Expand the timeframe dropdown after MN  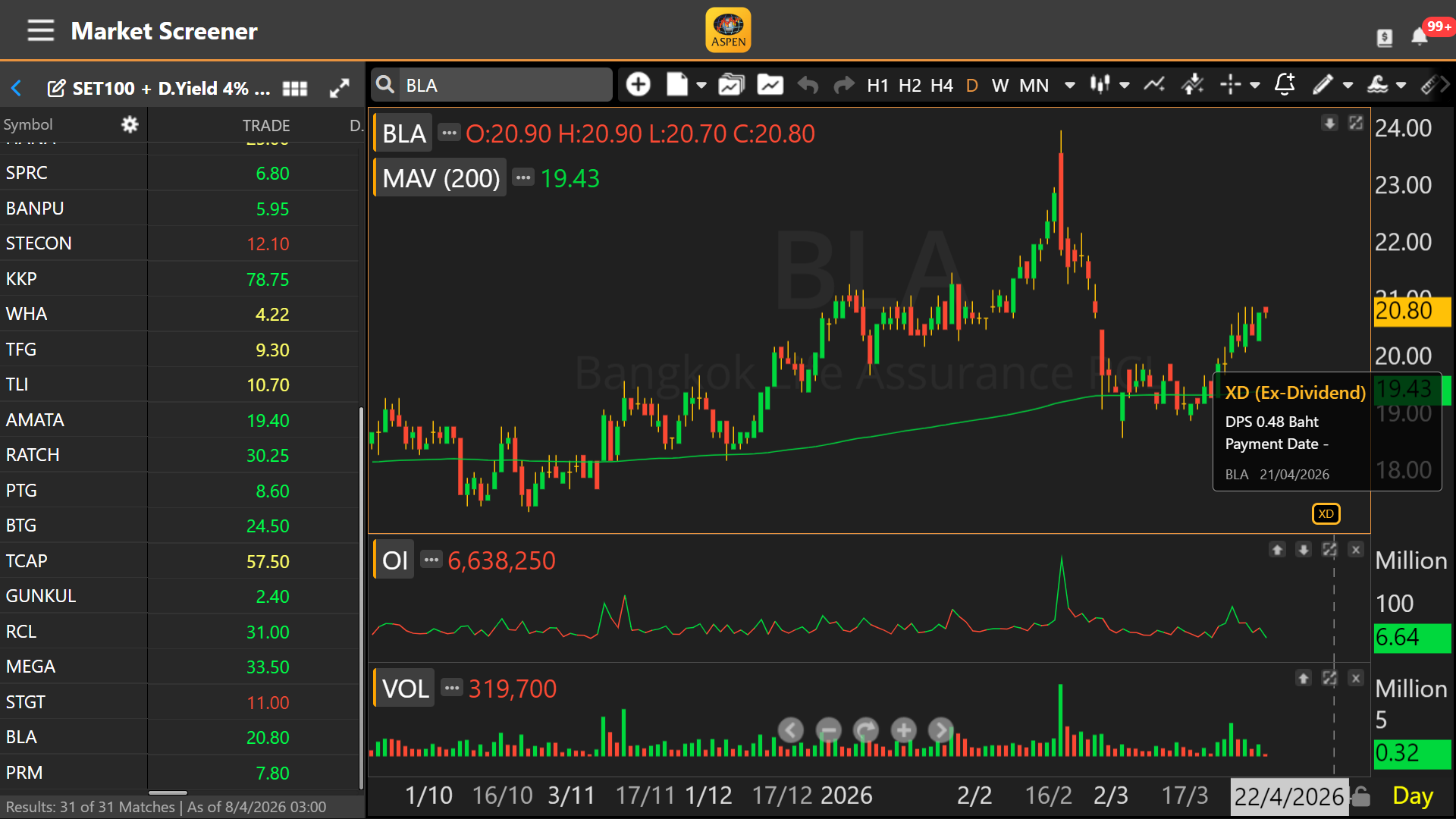(x=1069, y=85)
